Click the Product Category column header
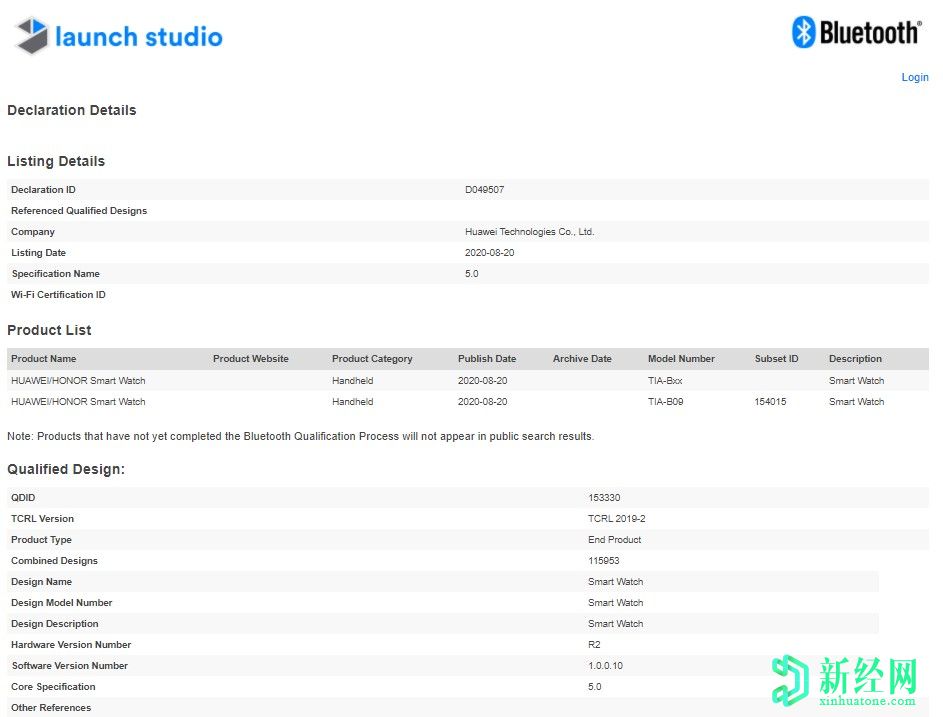 click(372, 359)
